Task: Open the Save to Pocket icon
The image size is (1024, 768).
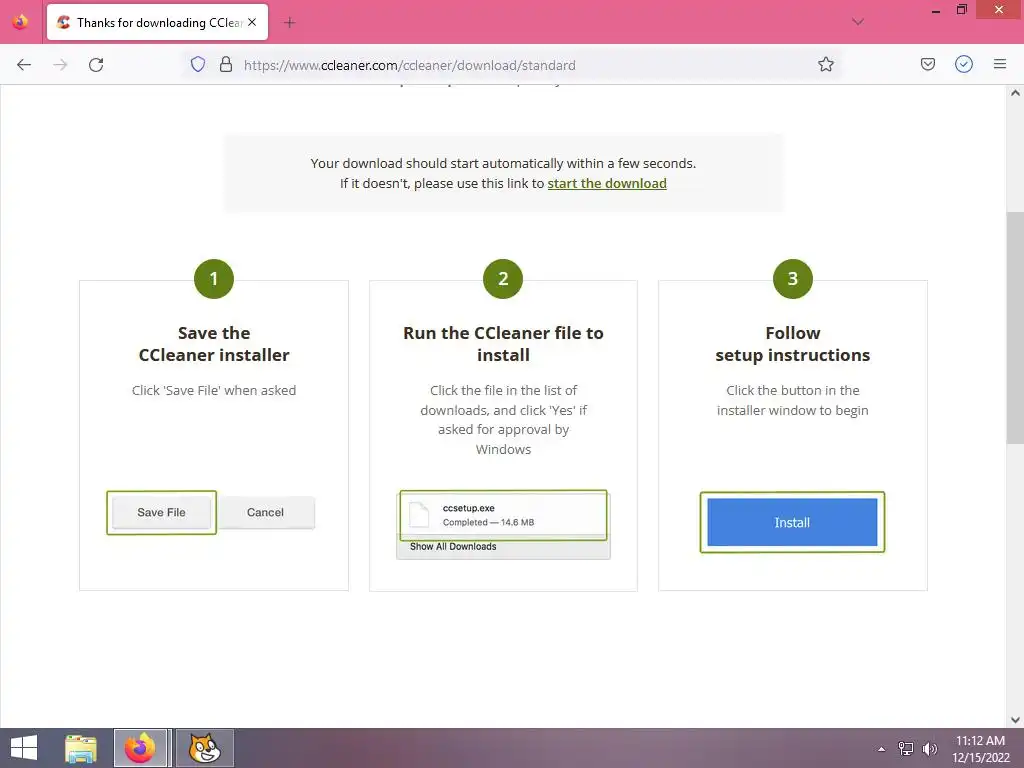Action: pos(927,64)
